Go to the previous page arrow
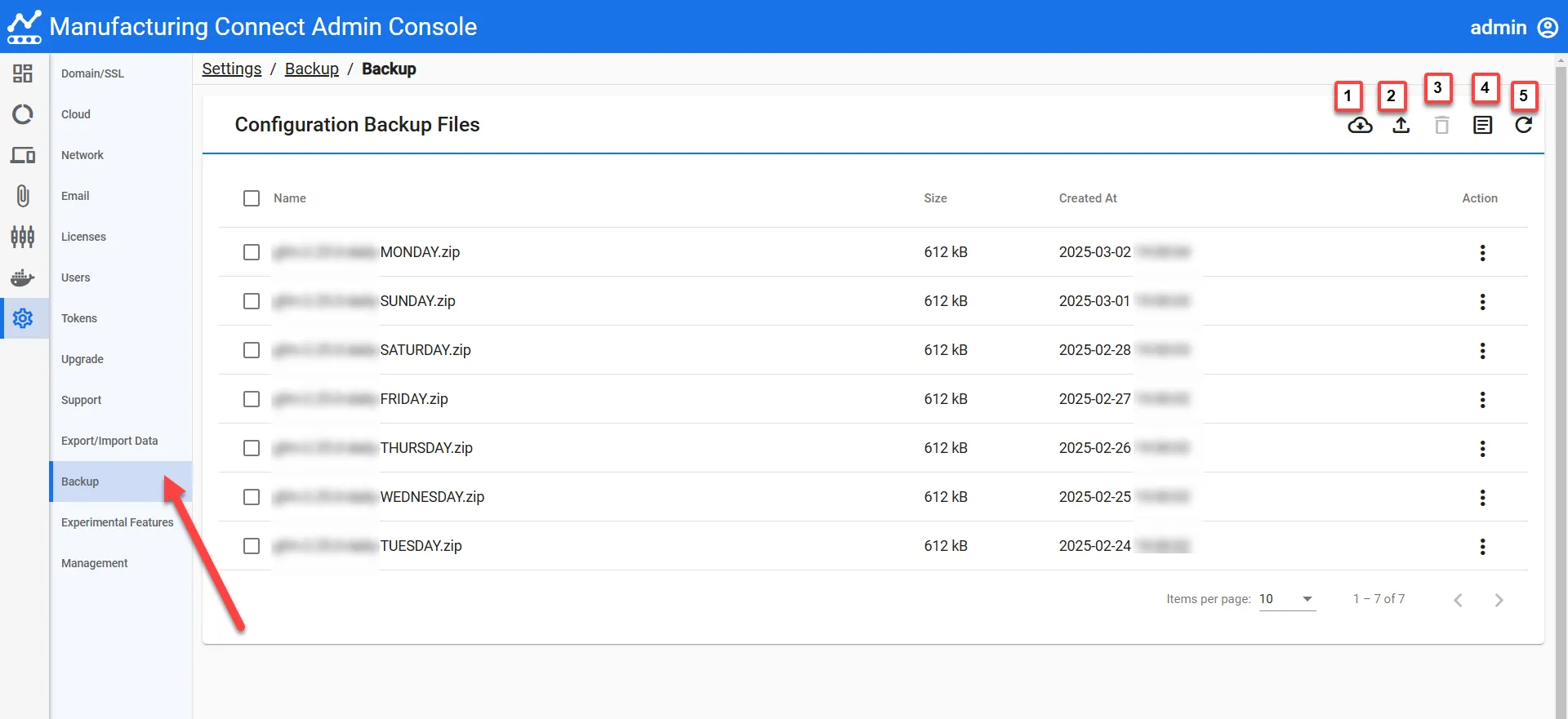The height and width of the screenshot is (719, 1568). [1458, 601]
